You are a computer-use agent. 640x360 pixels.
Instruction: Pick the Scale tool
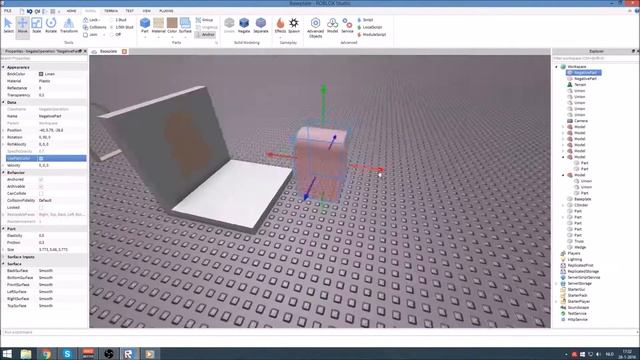37,26
